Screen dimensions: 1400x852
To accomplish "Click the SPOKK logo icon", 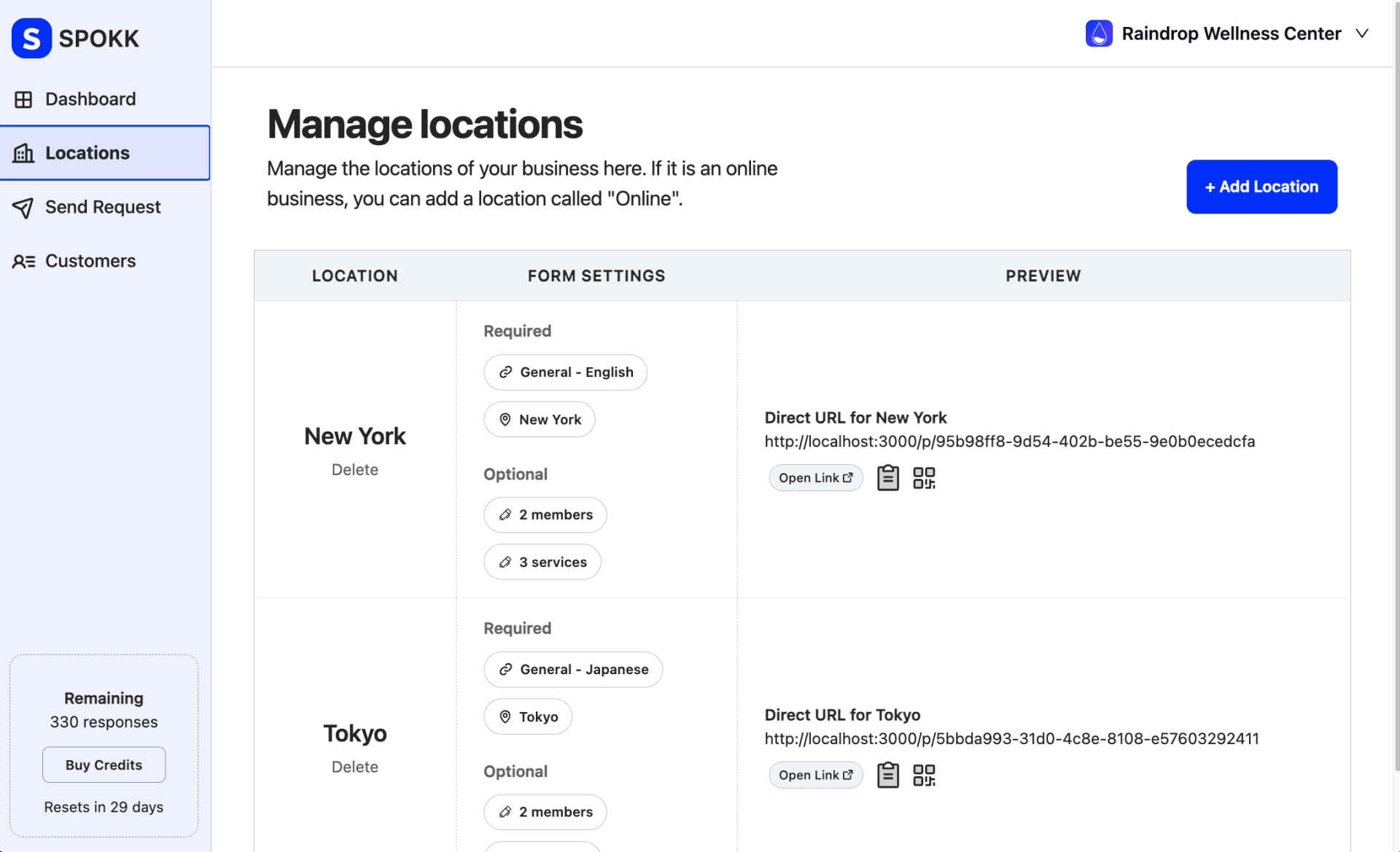I will pyautogui.click(x=31, y=38).
